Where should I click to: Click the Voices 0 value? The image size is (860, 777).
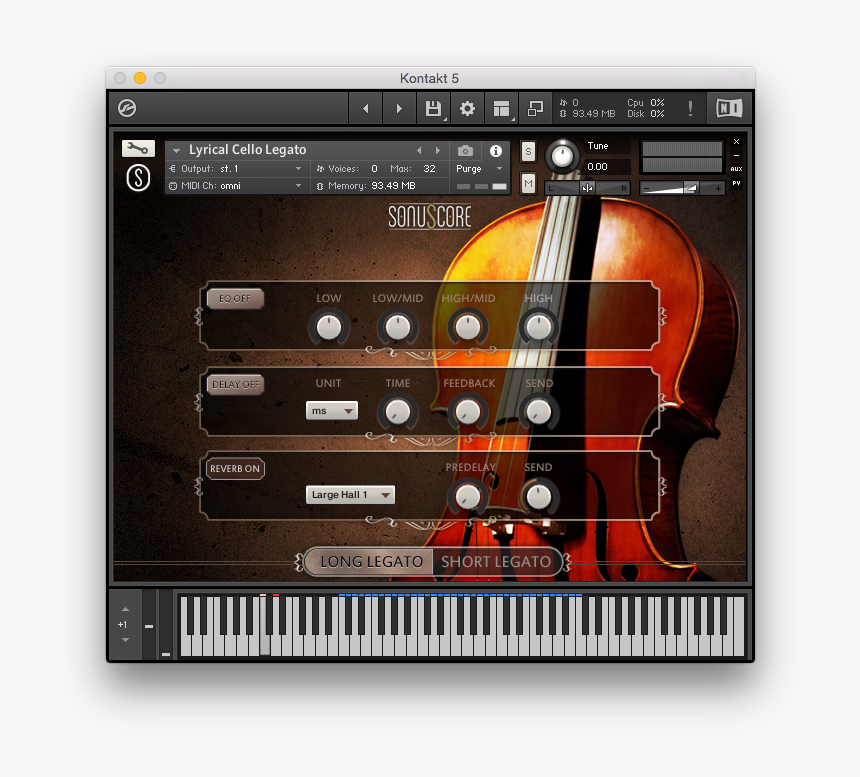pos(374,169)
